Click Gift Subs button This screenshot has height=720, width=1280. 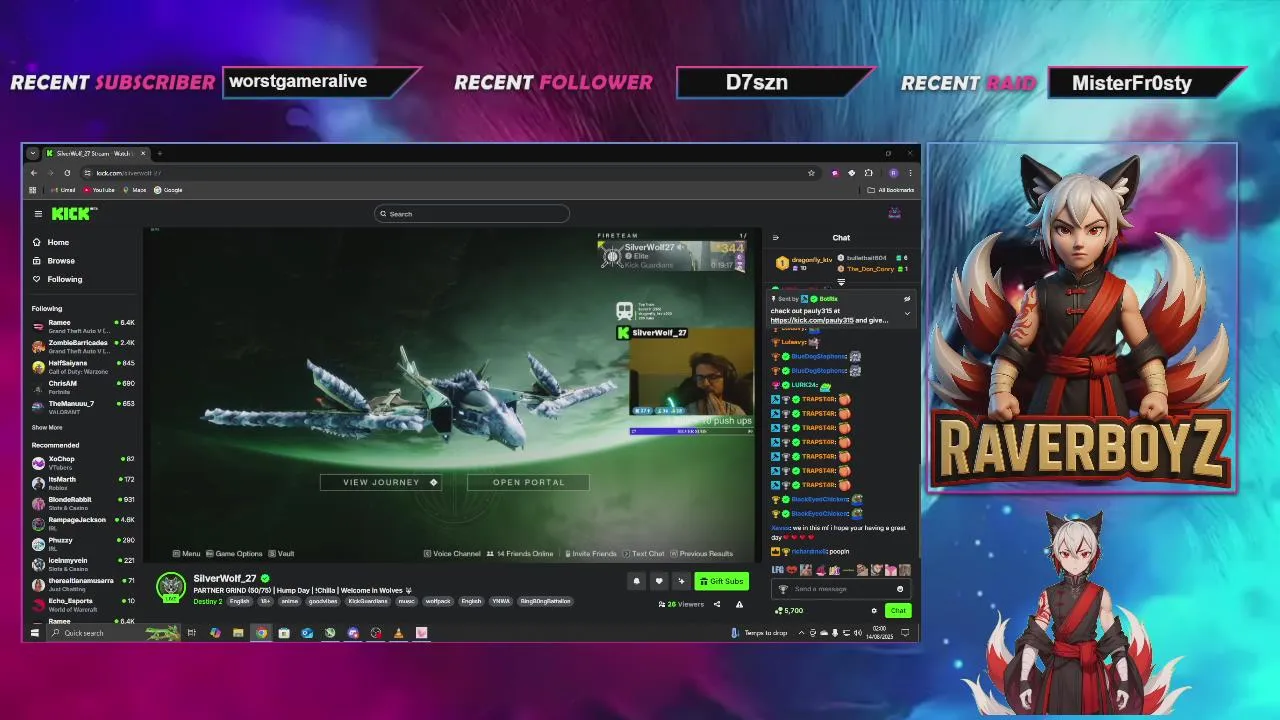(721, 581)
